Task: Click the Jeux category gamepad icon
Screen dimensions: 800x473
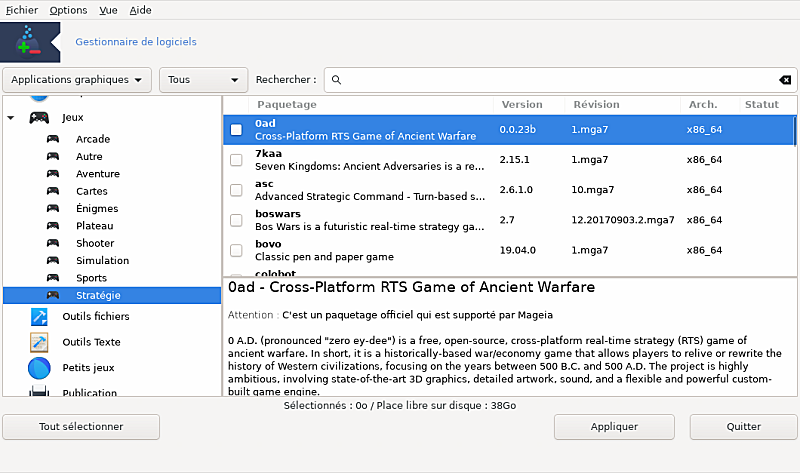Action: click(x=39, y=117)
